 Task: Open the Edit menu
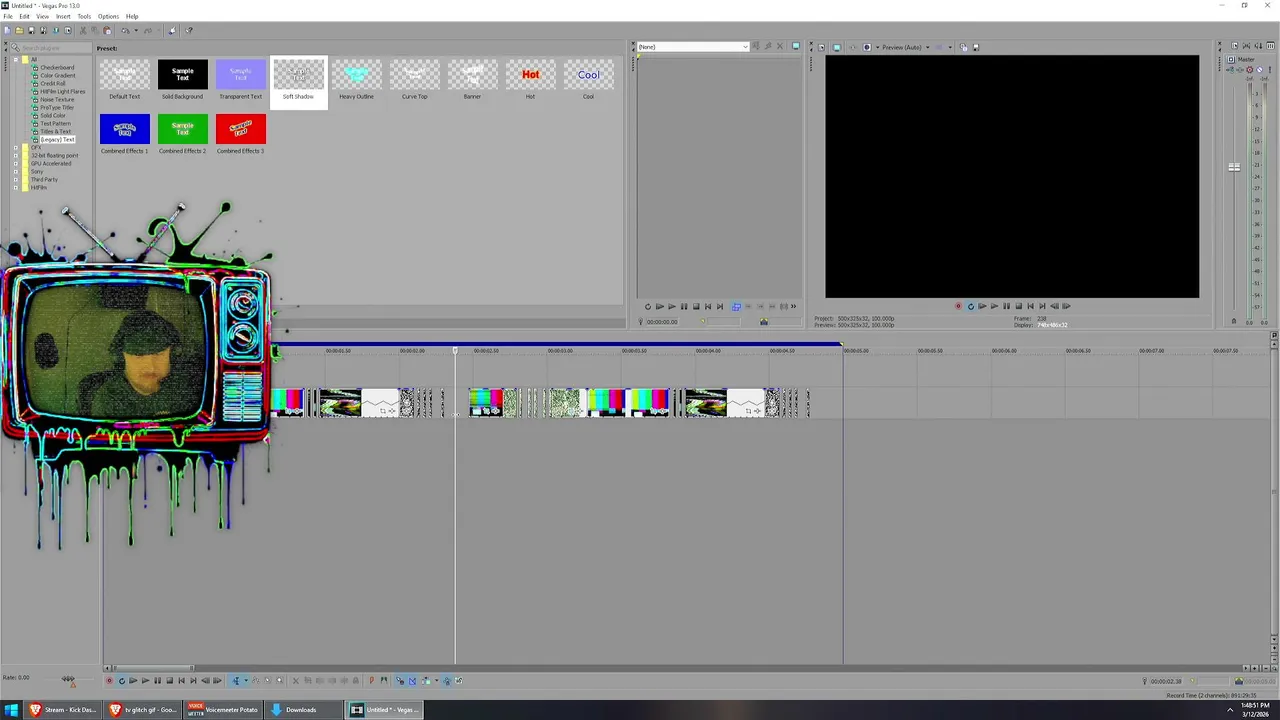point(24,16)
